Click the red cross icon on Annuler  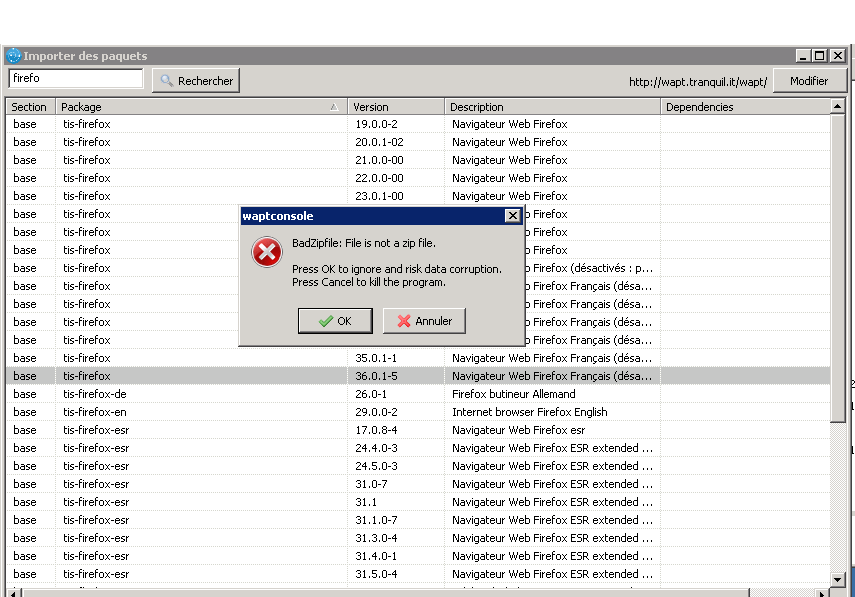click(x=404, y=321)
